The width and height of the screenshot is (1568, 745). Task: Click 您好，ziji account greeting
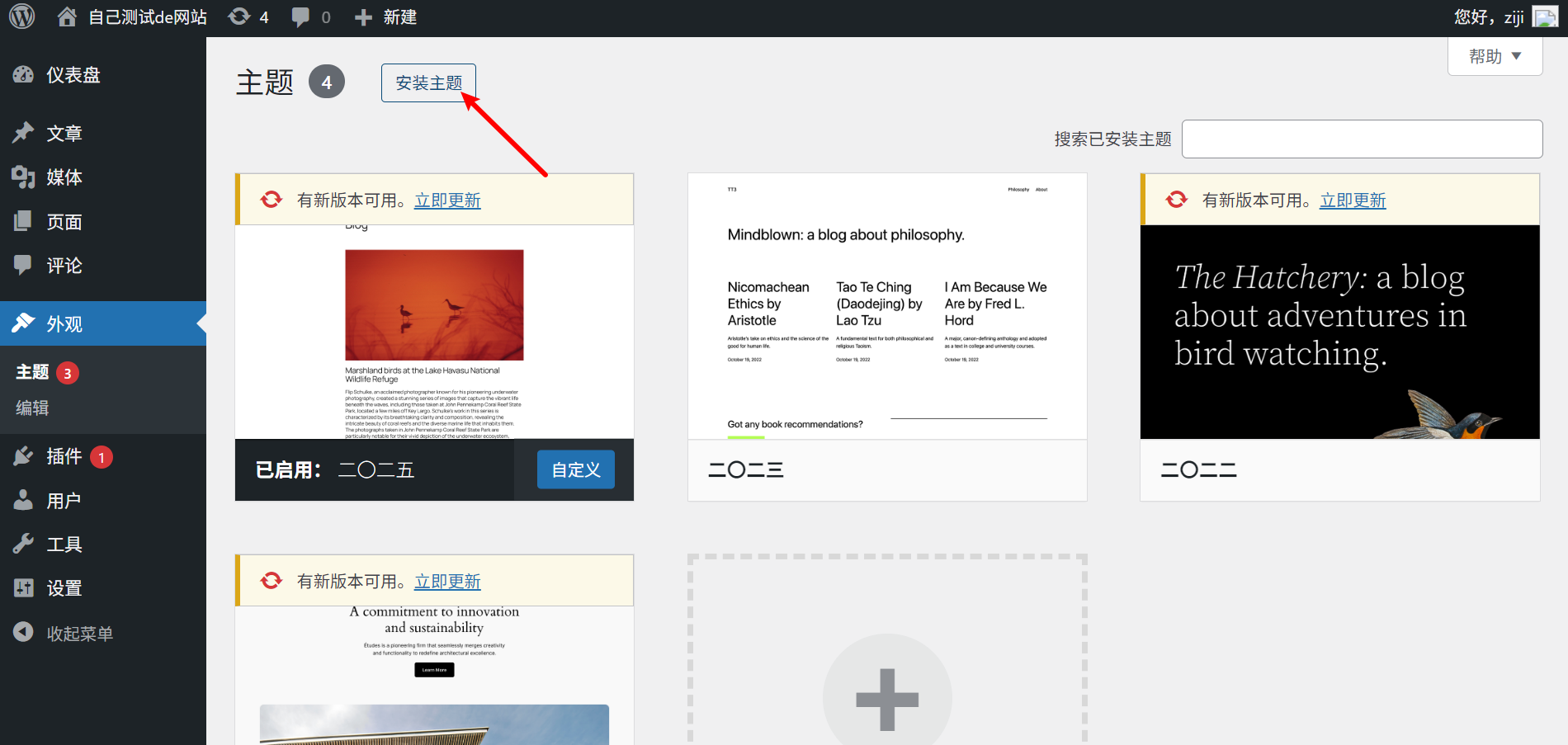pos(1489,17)
